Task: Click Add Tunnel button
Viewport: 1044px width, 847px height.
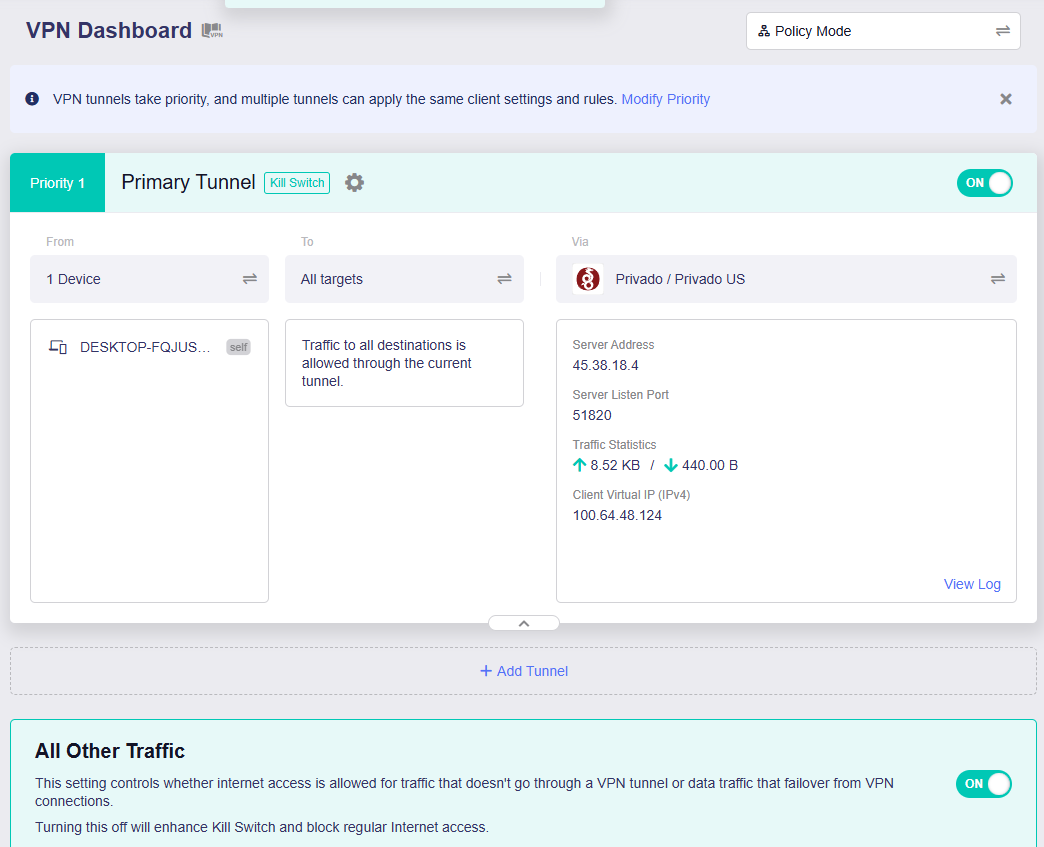Action: tap(523, 671)
